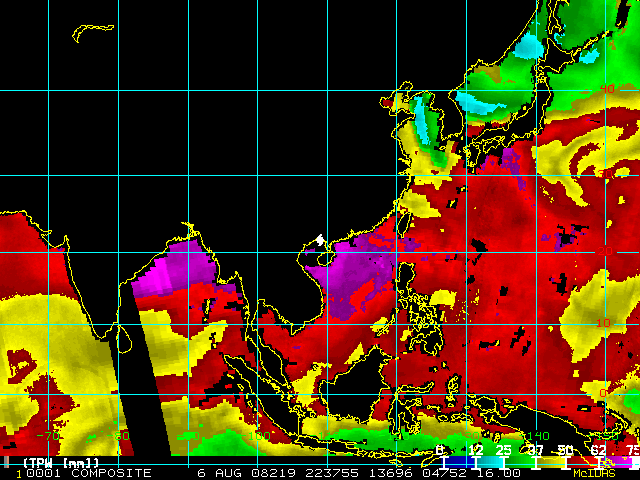The width and height of the screenshot is (640, 480).
Task: Click the cyan dry patch over Sea of Japan
Action: (x=478, y=101)
